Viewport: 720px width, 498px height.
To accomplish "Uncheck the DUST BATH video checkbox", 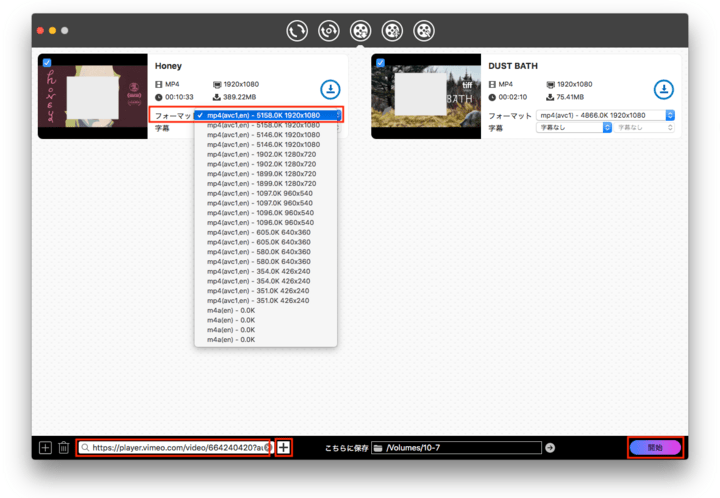I will click(379, 63).
